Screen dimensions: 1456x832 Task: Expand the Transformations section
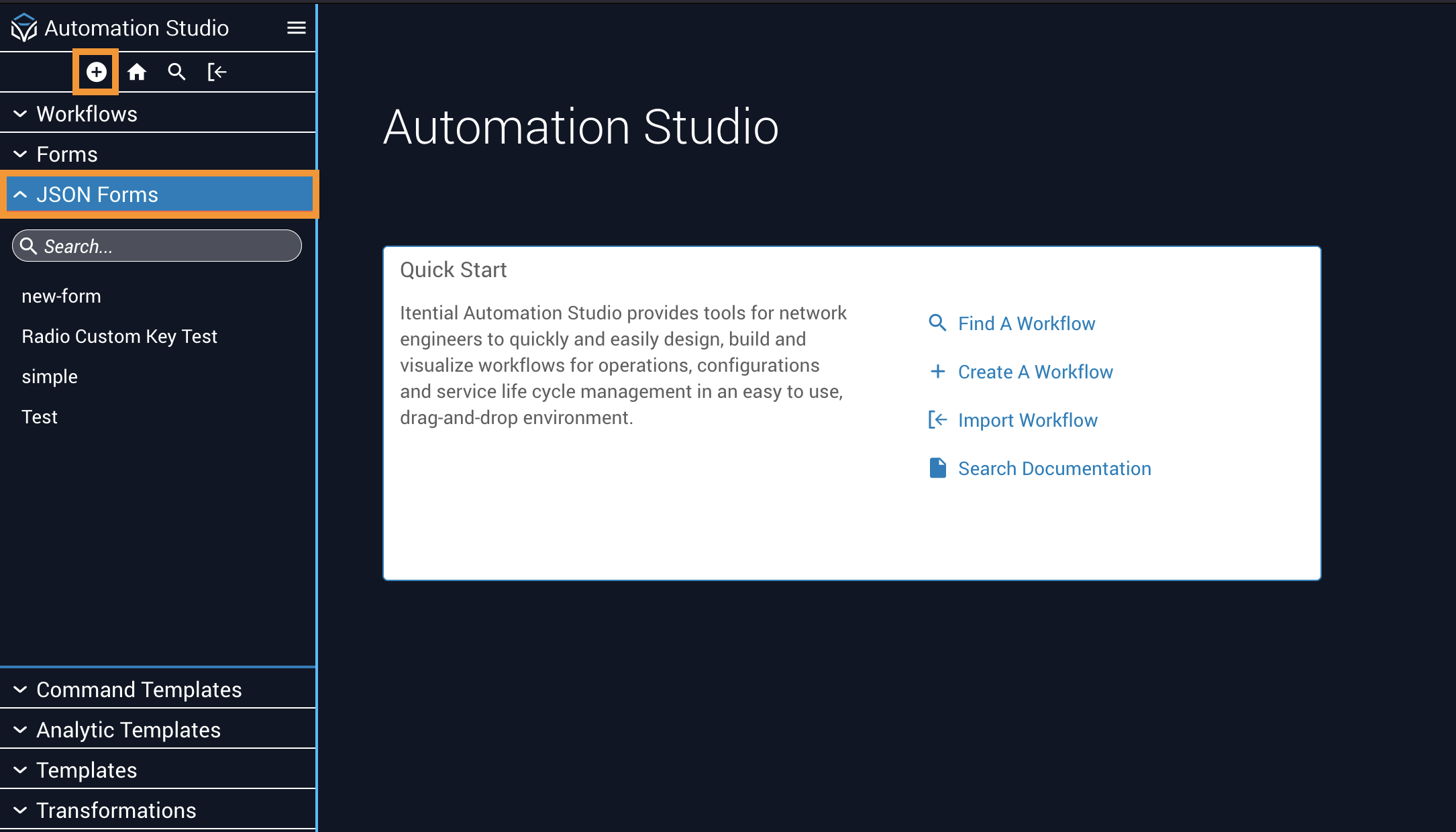click(116, 811)
